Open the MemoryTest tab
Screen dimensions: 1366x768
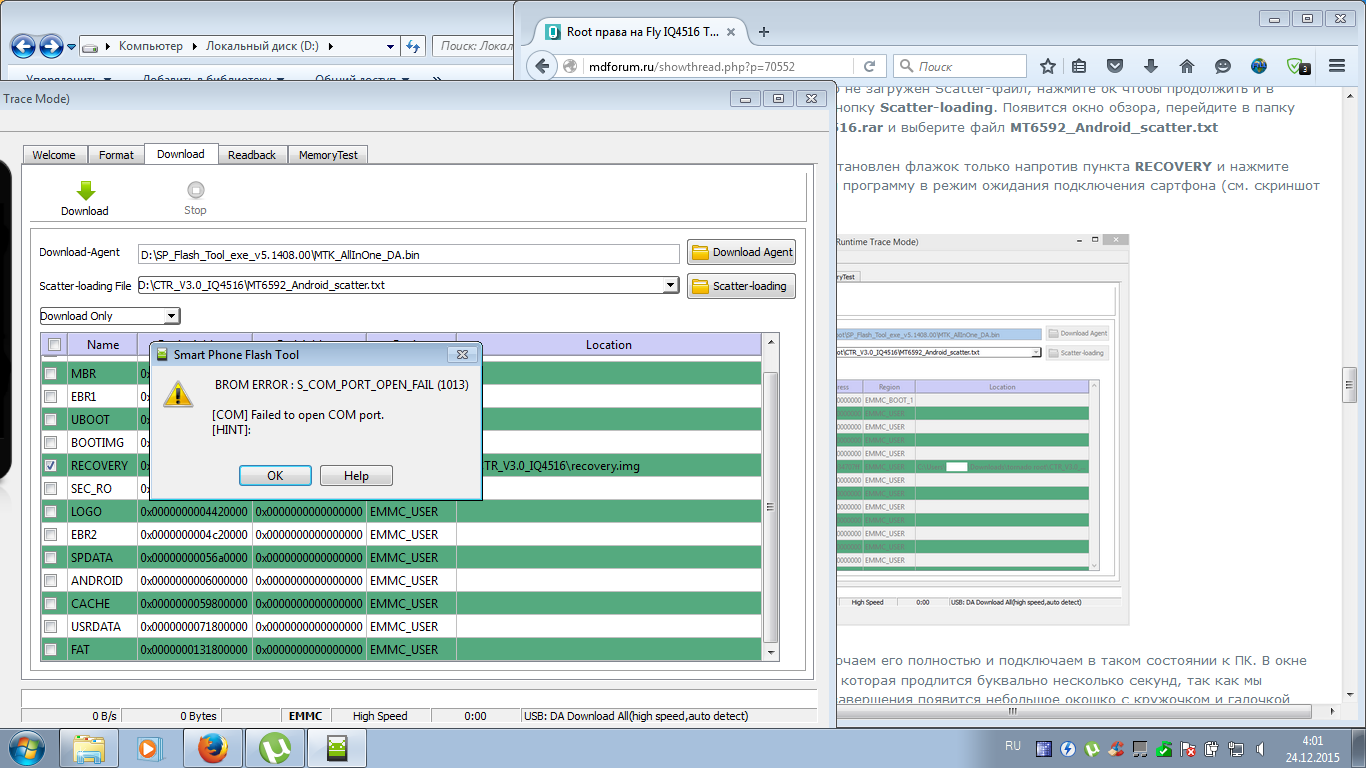coord(328,155)
